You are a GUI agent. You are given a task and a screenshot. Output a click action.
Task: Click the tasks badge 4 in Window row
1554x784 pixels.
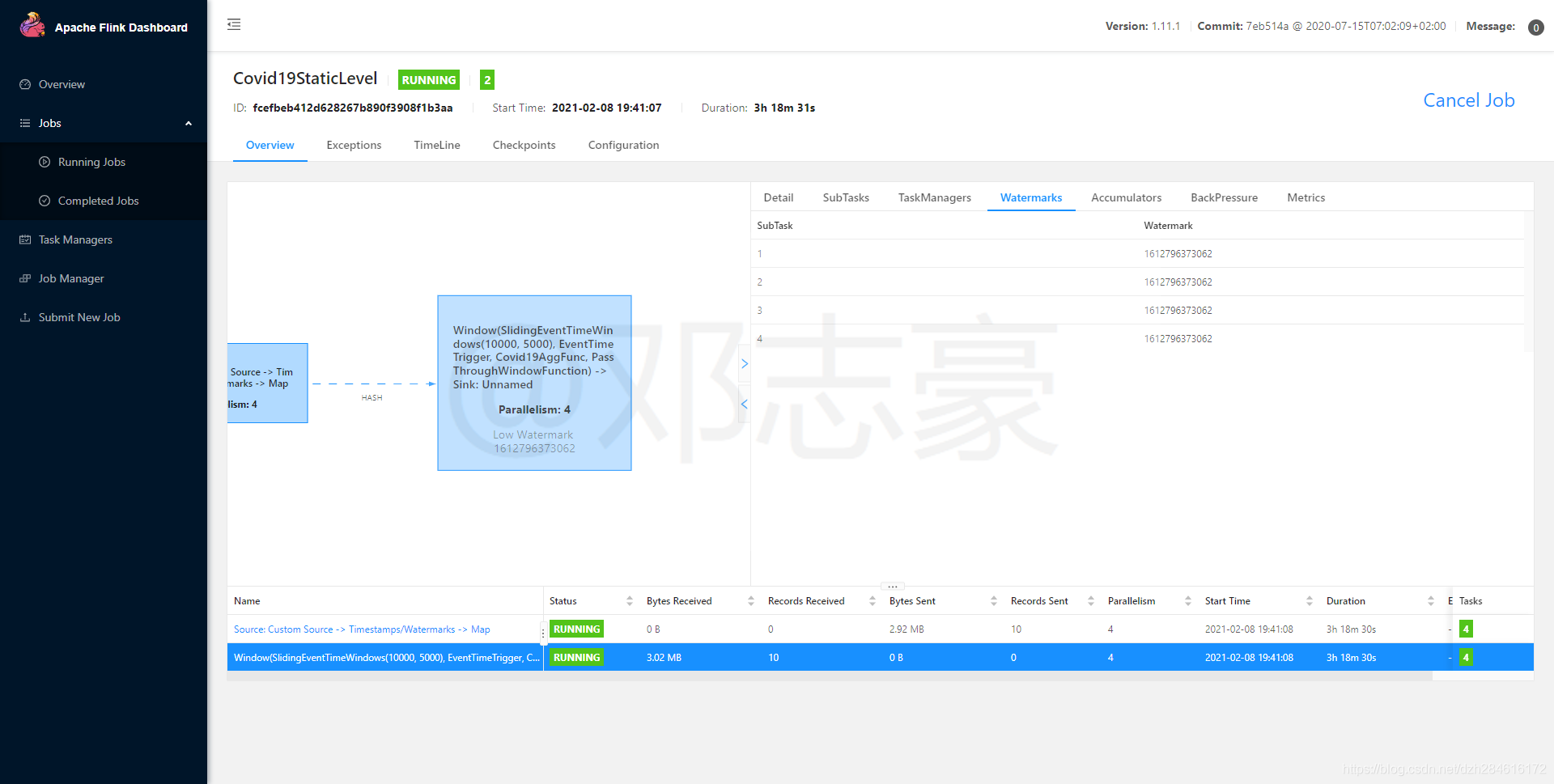tap(1466, 657)
